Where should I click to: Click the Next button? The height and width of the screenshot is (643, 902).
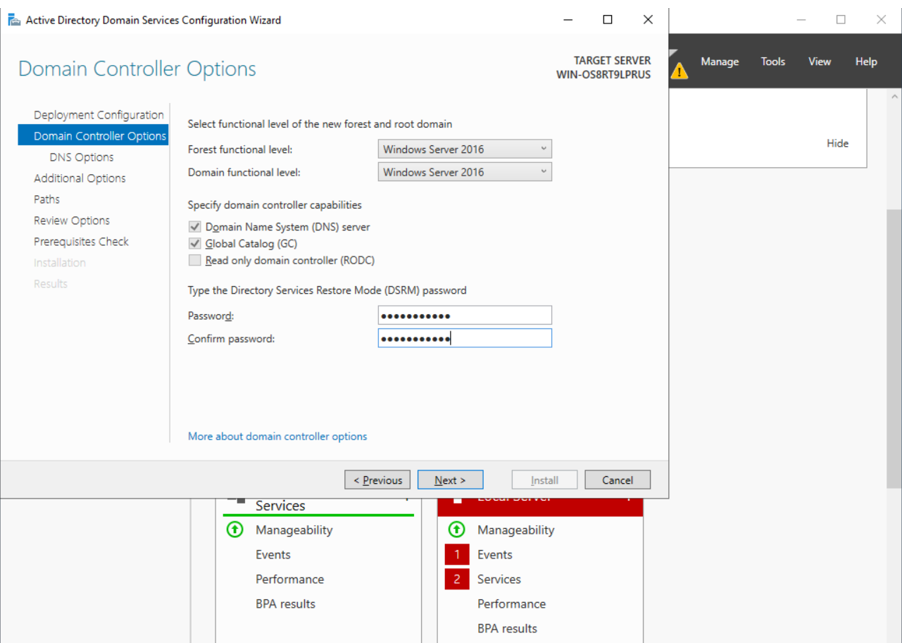click(450, 480)
